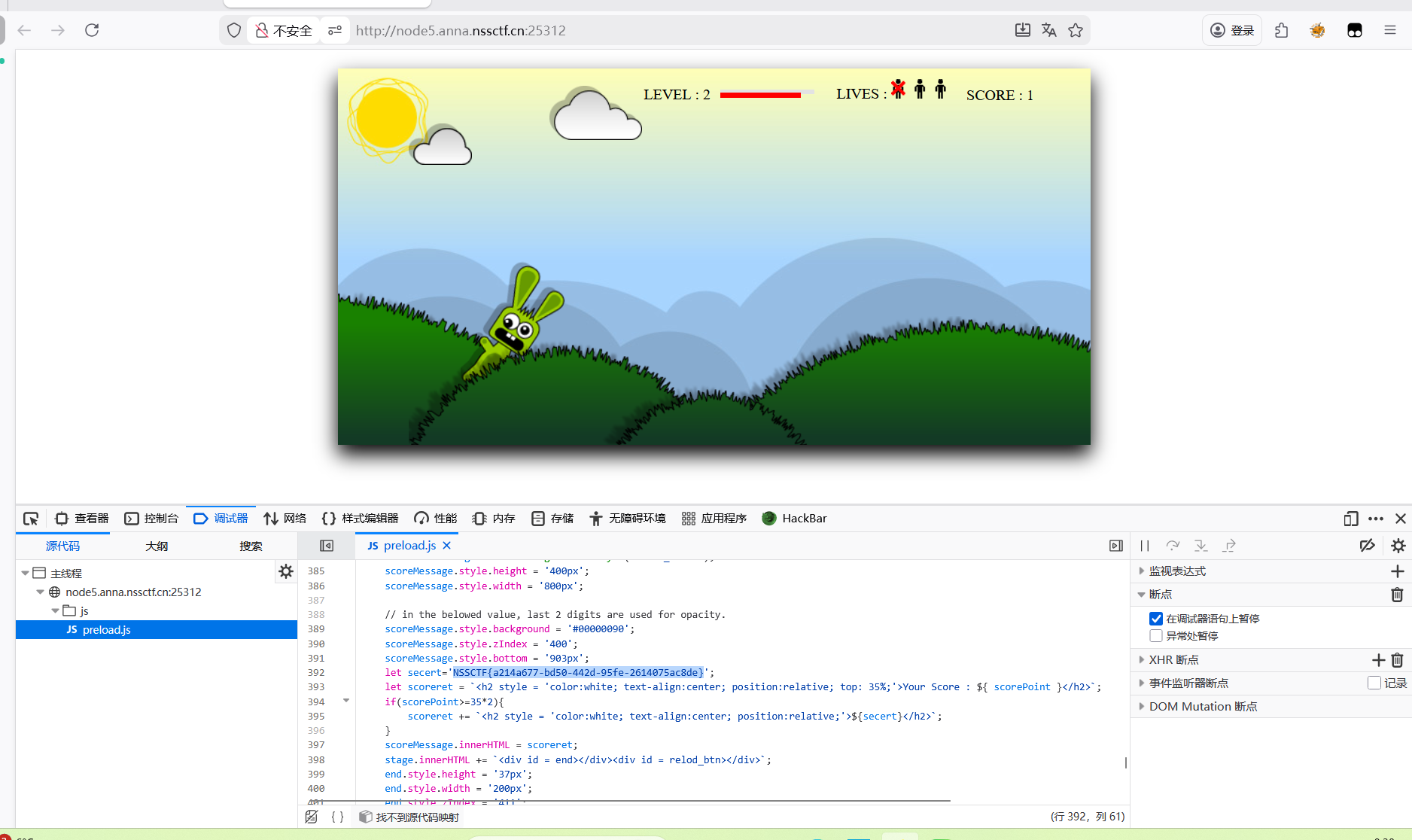
Task: Enable pause on exceptions checkbox
Action: [1156, 636]
